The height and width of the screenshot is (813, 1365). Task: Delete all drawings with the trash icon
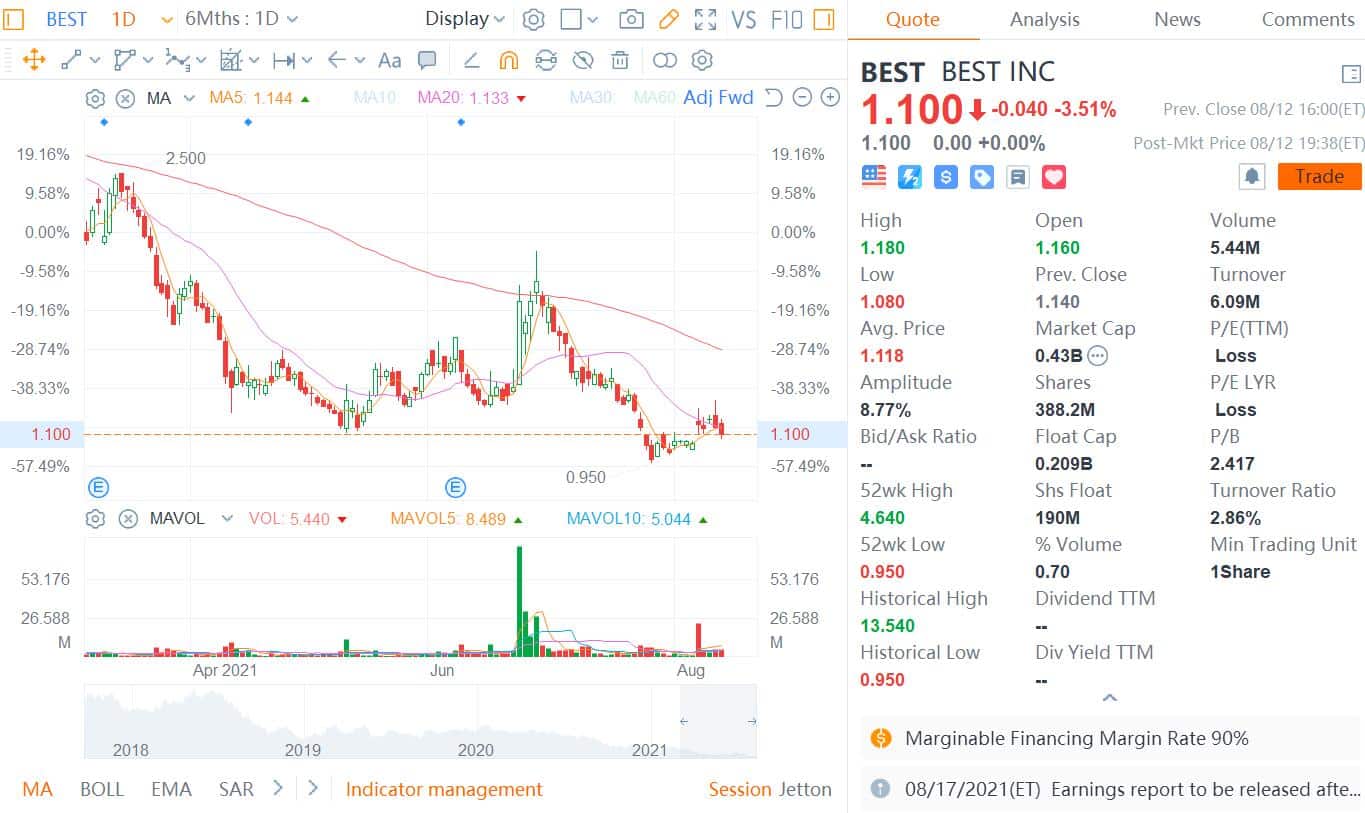620,60
